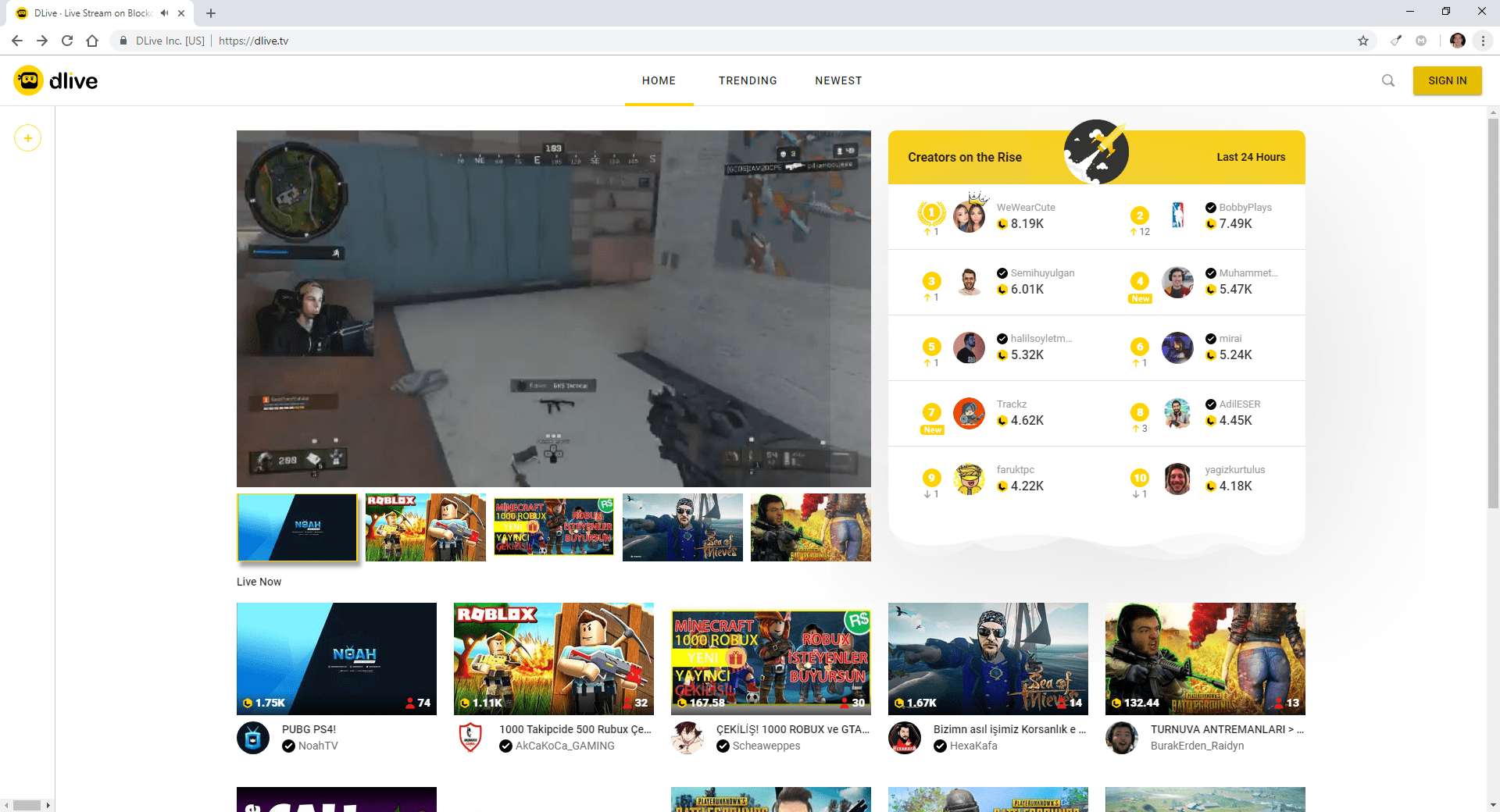Click the featured video player
The image size is (1500, 812).
point(554,308)
